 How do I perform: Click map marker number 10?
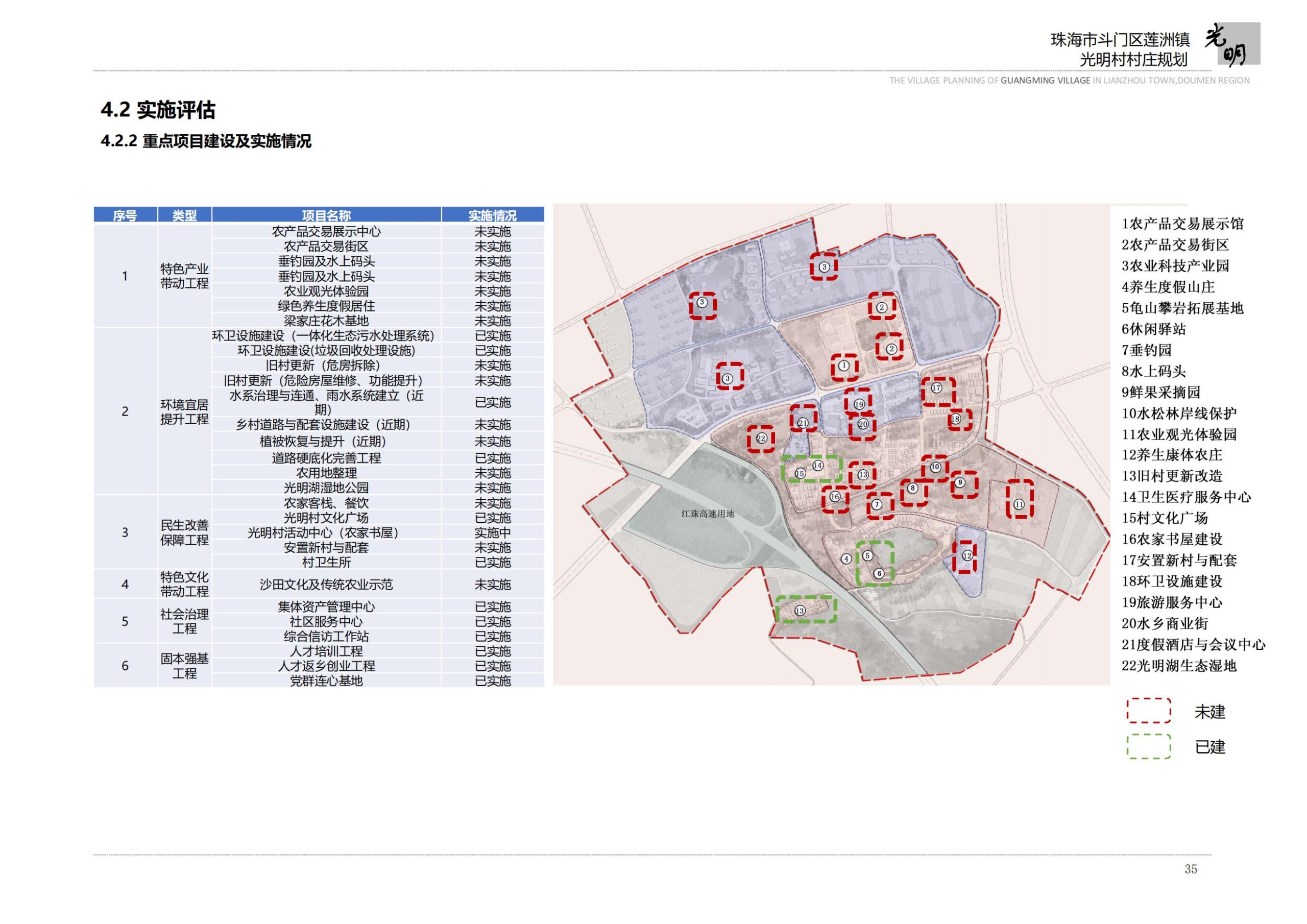[935, 467]
